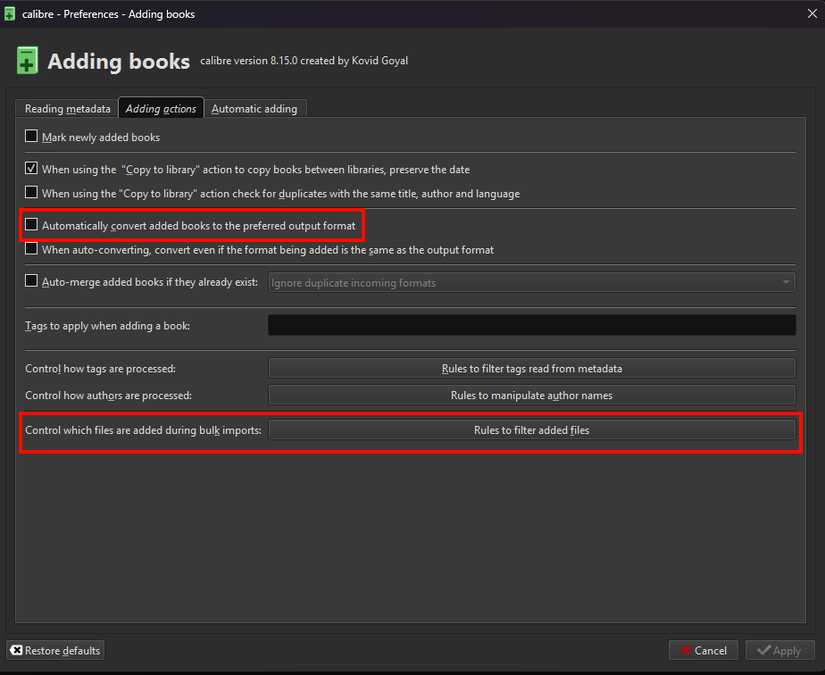Open Ignore duplicate incoming formats dropdown
This screenshot has height=675, width=825.
tap(532, 283)
